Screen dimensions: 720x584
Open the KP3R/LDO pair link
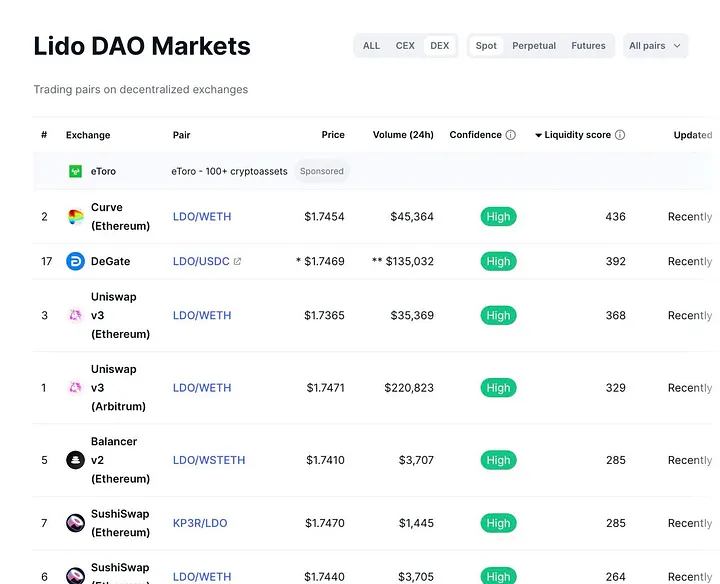pos(200,523)
